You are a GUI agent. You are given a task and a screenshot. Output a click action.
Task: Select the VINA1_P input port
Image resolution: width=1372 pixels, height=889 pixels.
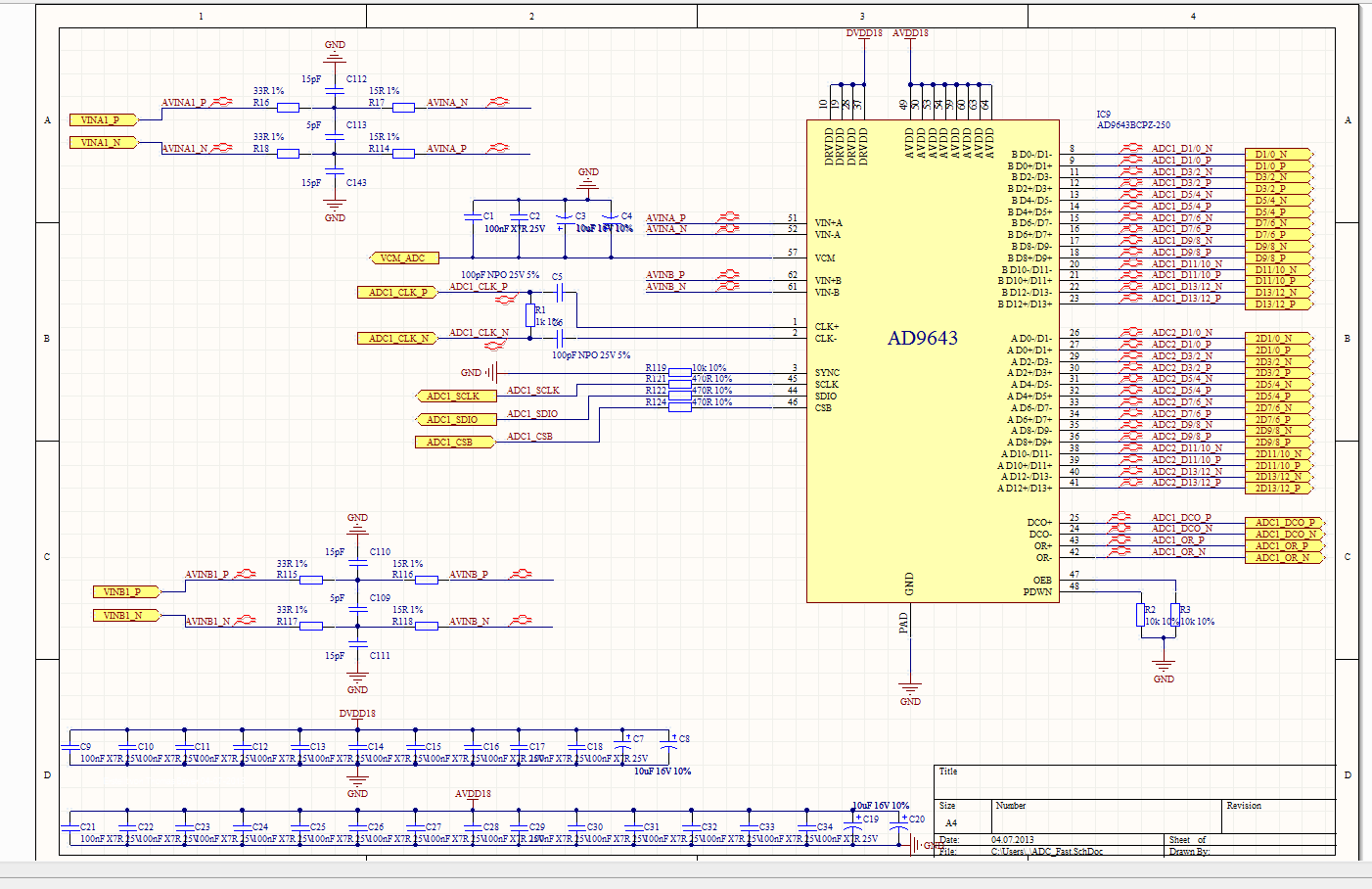(102, 119)
